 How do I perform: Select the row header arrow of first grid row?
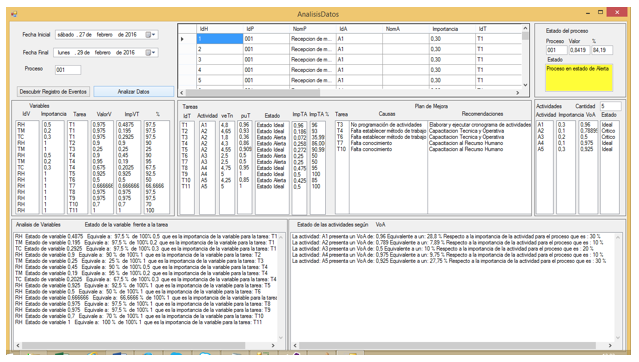pos(182,39)
